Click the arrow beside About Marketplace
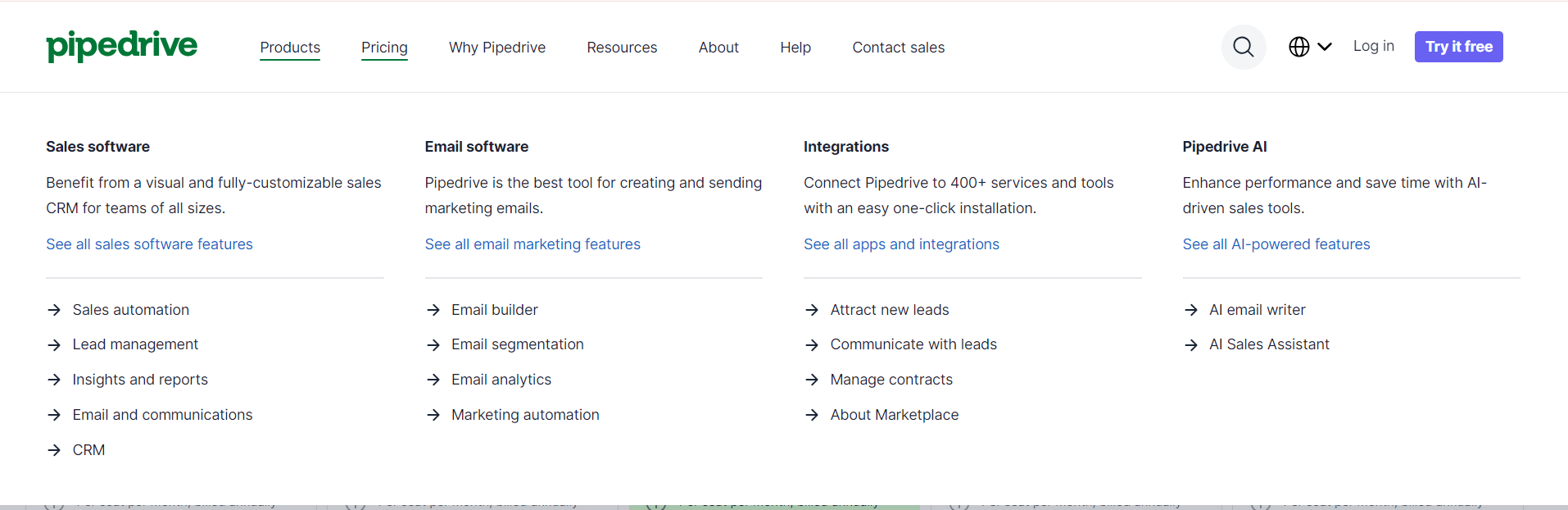The image size is (1568, 510). (812, 415)
